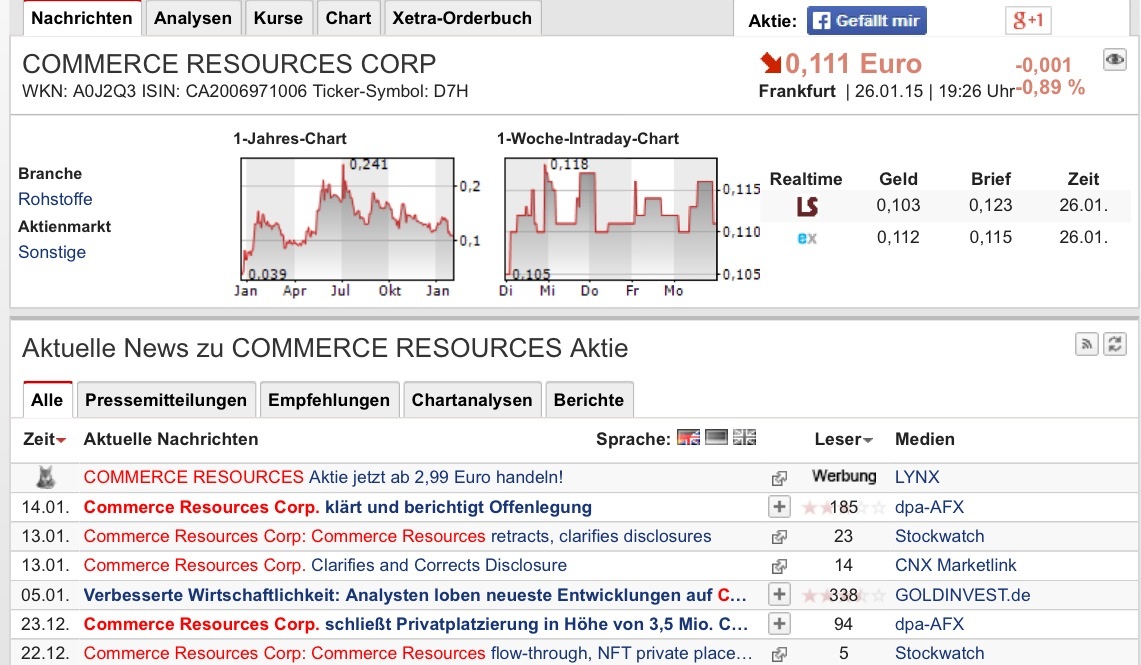The width and height of the screenshot is (1141, 665).
Task: Open the LS realtime exchange icon
Action: pos(807,206)
